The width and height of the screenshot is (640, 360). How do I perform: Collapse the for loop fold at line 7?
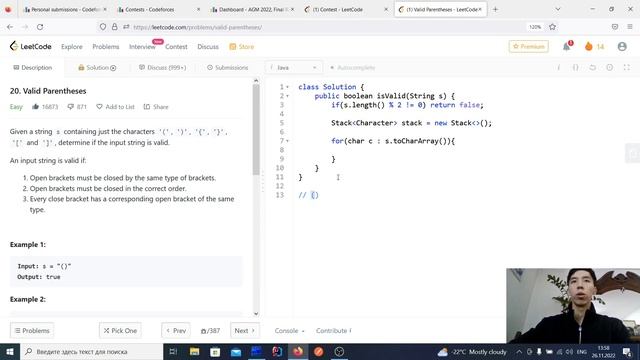287,141
